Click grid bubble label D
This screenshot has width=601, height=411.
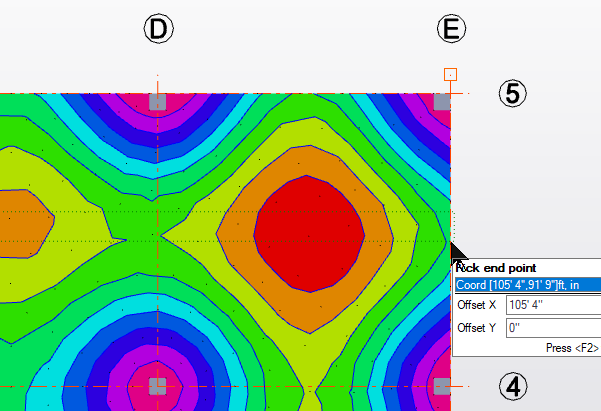(159, 29)
